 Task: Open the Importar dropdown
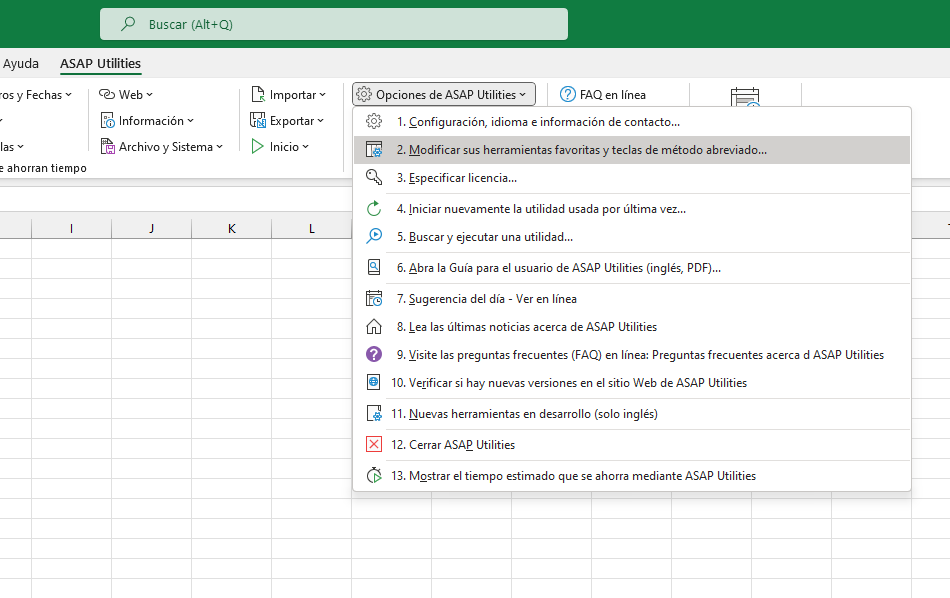click(x=322, y=95)
